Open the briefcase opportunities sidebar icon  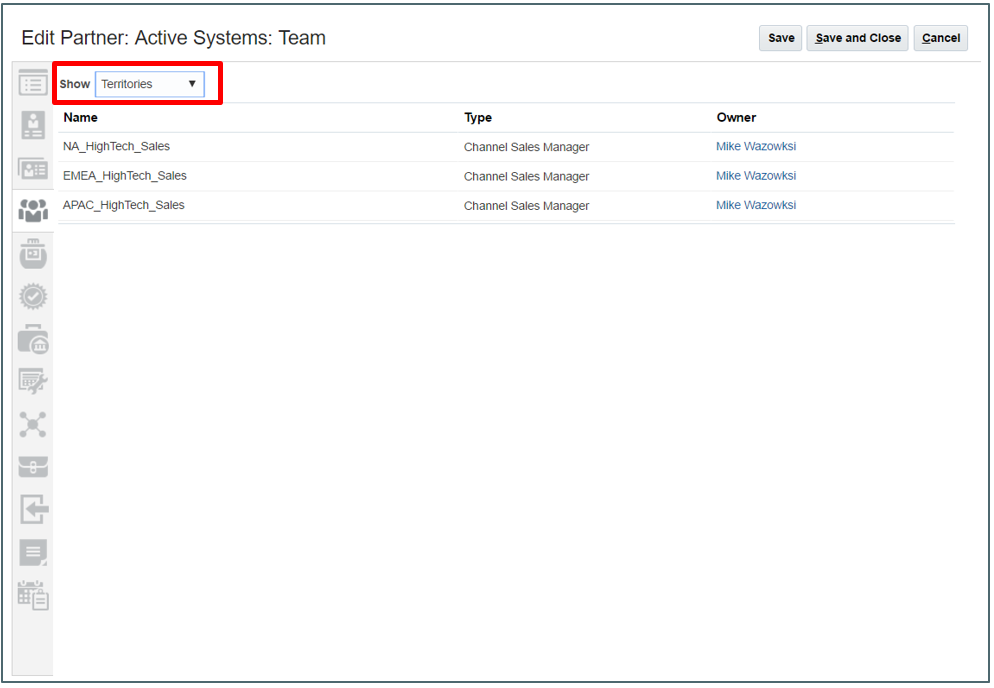click(x=33, y=467)
